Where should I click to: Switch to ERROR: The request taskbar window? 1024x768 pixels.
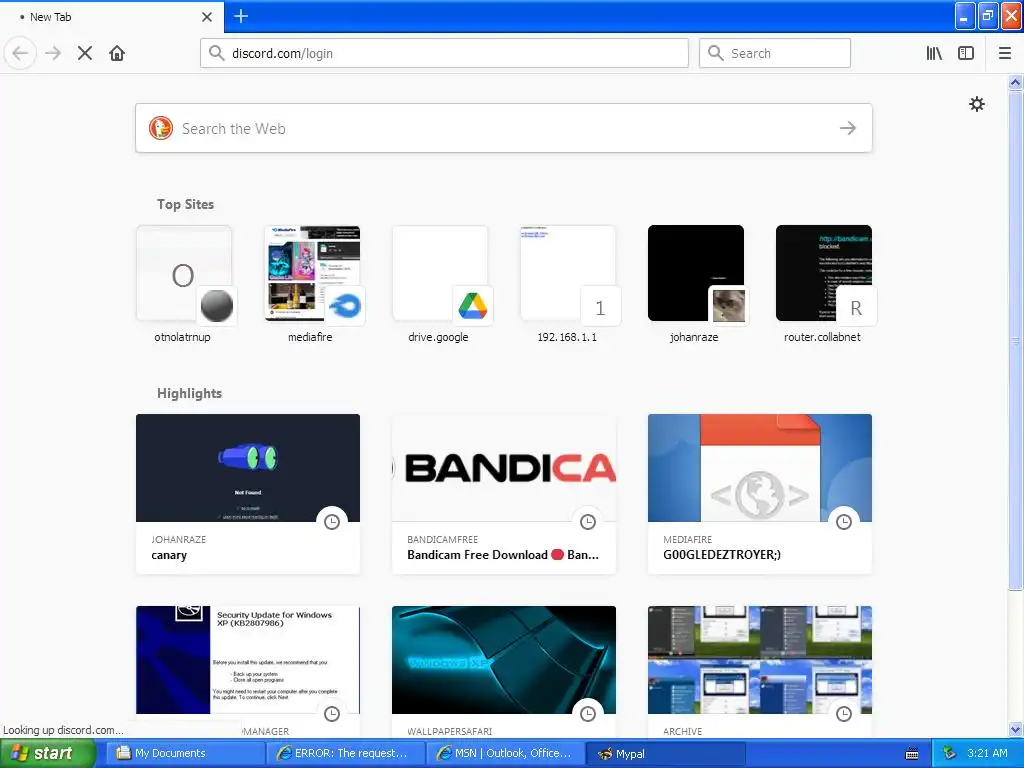pos(344,754)
